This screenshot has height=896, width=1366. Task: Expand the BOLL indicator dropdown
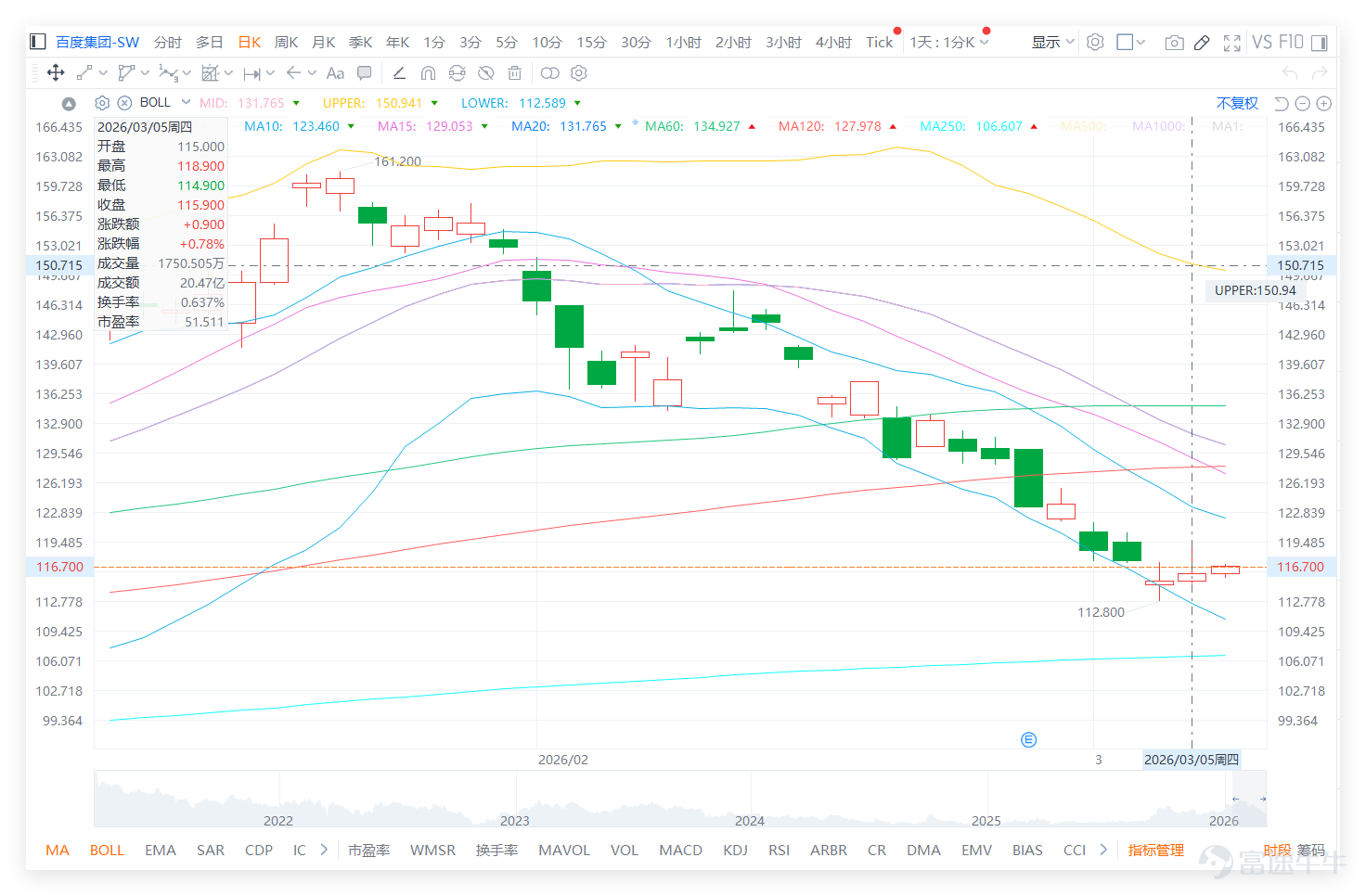186,102
